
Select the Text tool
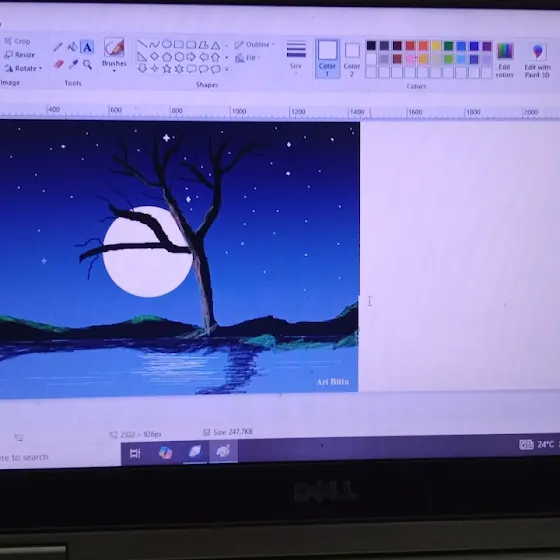[87, 47]
